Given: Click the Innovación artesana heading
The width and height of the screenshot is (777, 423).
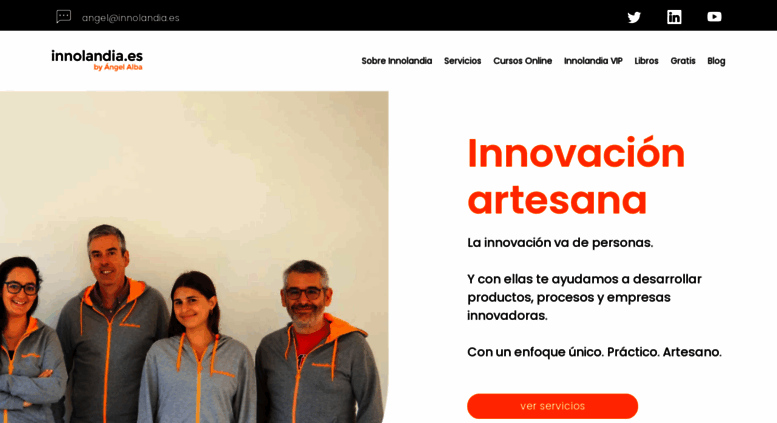Looking at the screenshot, I should [x=576, y=176].
